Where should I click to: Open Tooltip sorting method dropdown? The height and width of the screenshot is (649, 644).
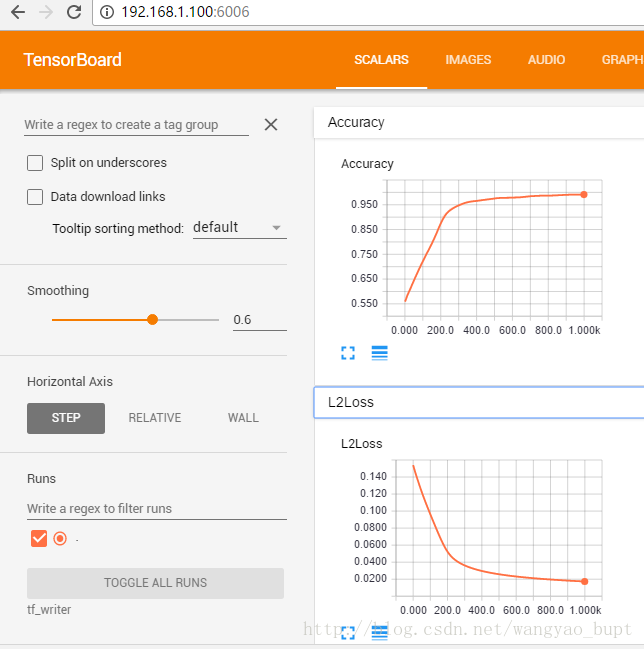coord(240,228)
